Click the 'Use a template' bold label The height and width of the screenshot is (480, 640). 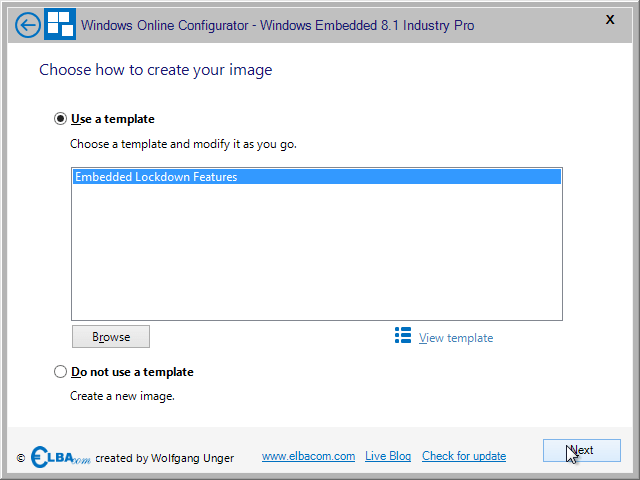click(113, 119)
